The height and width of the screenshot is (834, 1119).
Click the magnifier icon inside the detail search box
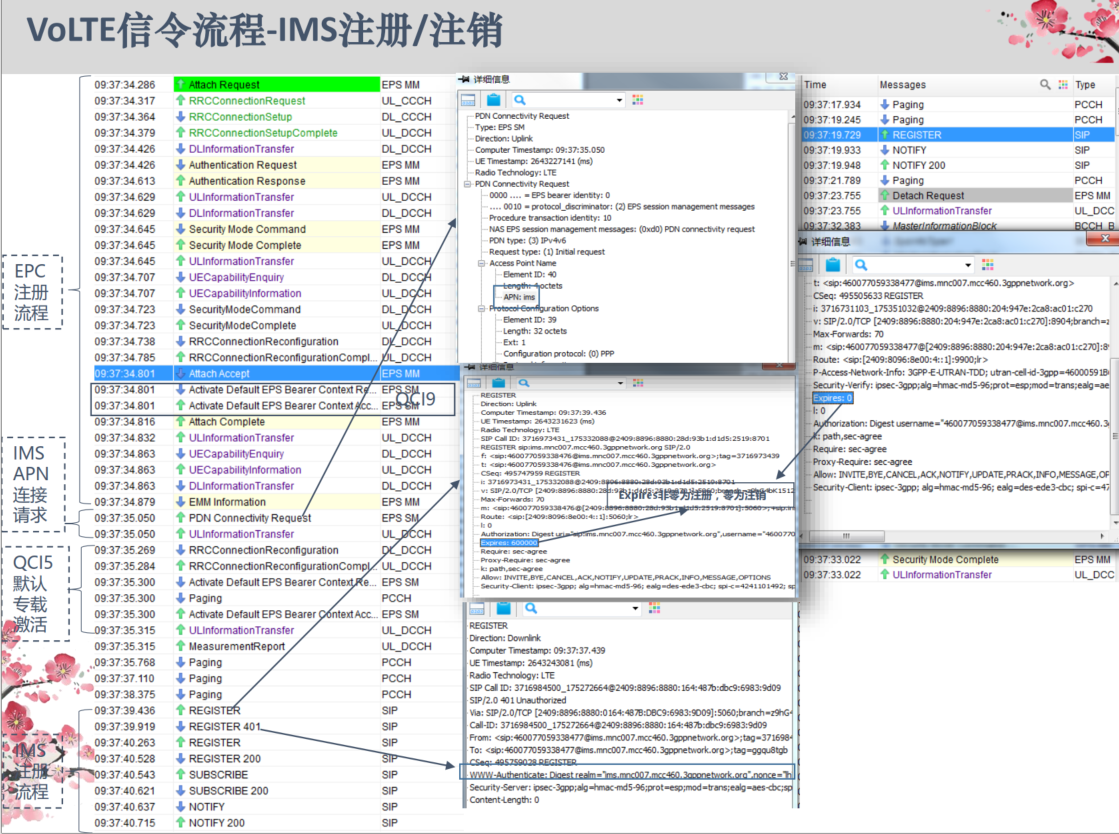pyautogui.click(x=519, y=99)
